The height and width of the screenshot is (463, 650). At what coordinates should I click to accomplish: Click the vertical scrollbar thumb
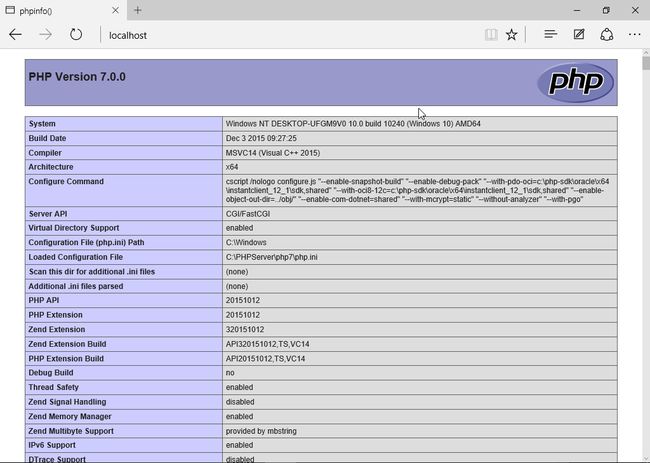646,63
